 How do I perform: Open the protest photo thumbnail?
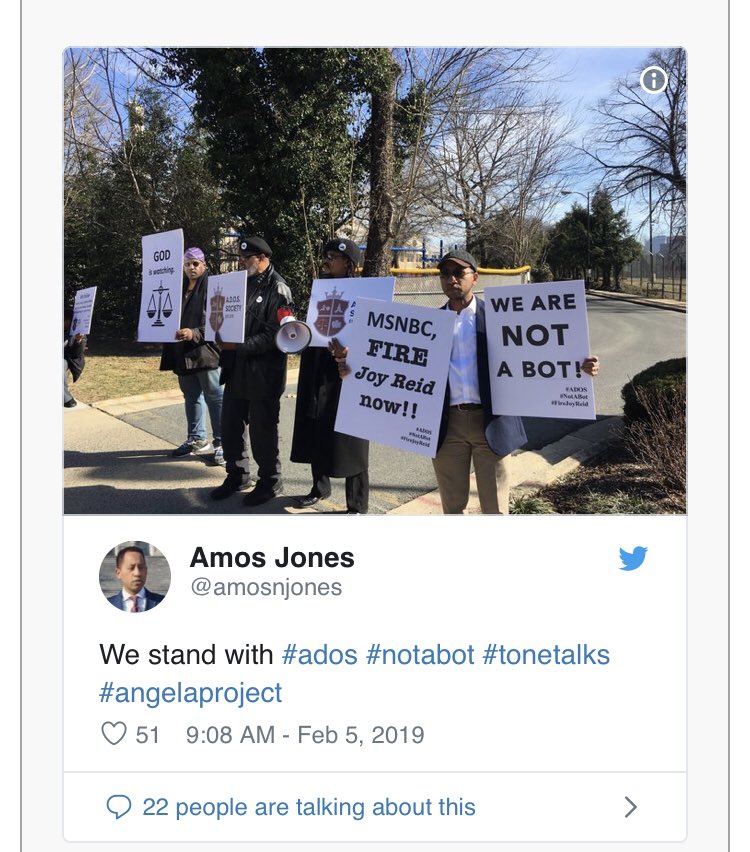[375, 281]
